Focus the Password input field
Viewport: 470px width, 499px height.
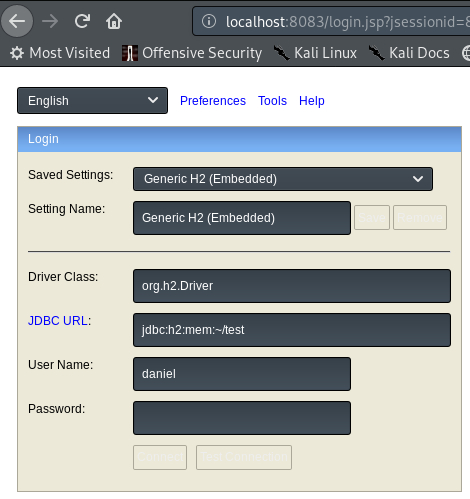(x=242, y=418)
